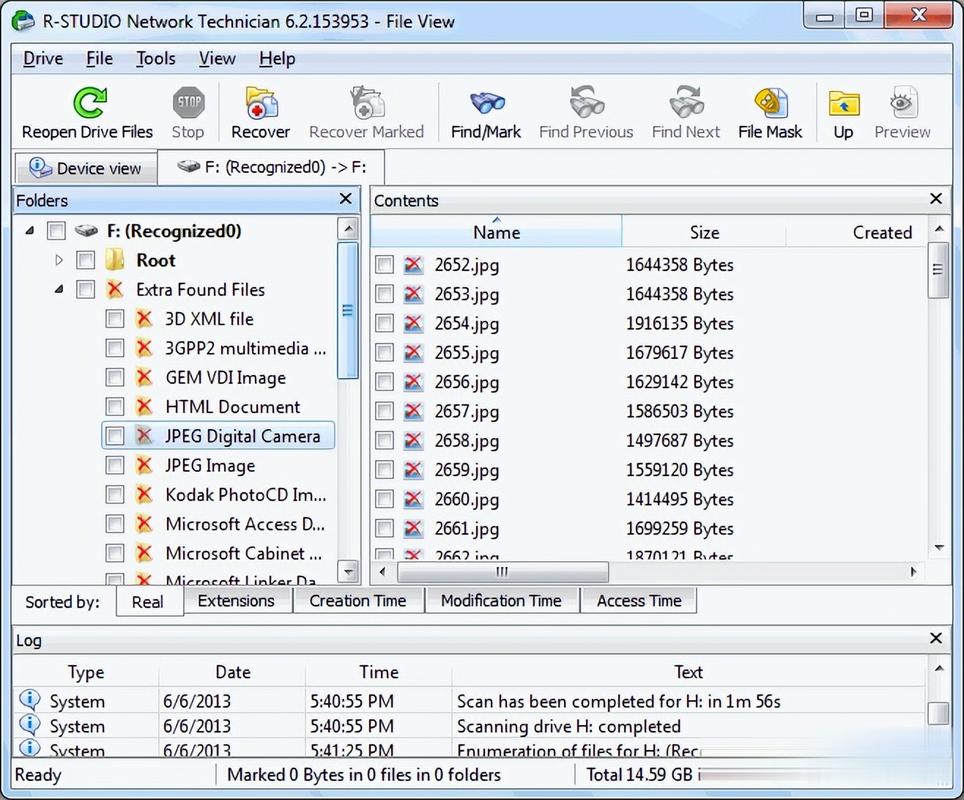Screen dimensions: 964x800
Task: Click the file icon of 2652.jpg
Action: [413, 265]
